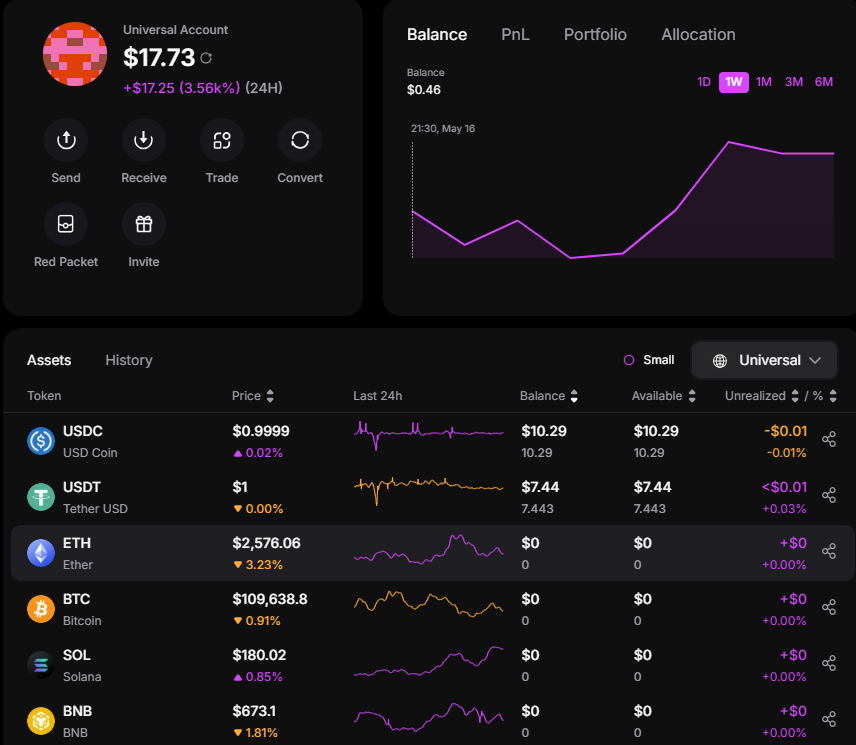Click ETH 24h change 3.23%
Screen dimensions: 856x745
[258, 565]
